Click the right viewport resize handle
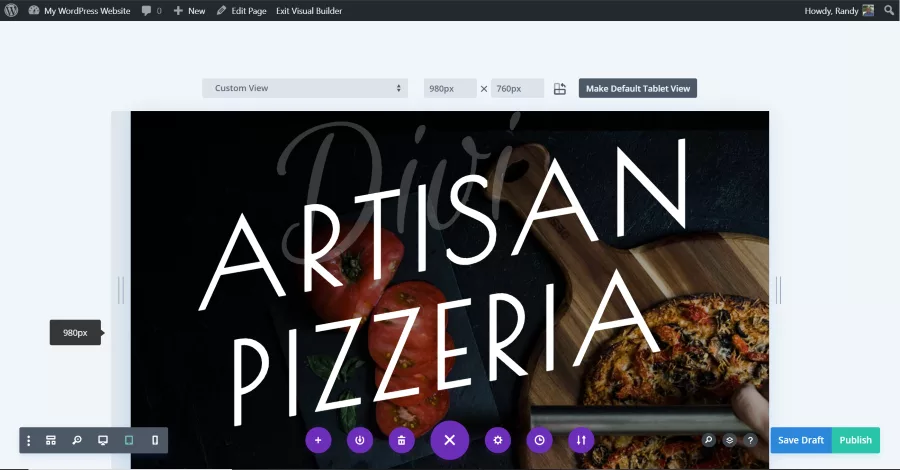 coord(778,290)
